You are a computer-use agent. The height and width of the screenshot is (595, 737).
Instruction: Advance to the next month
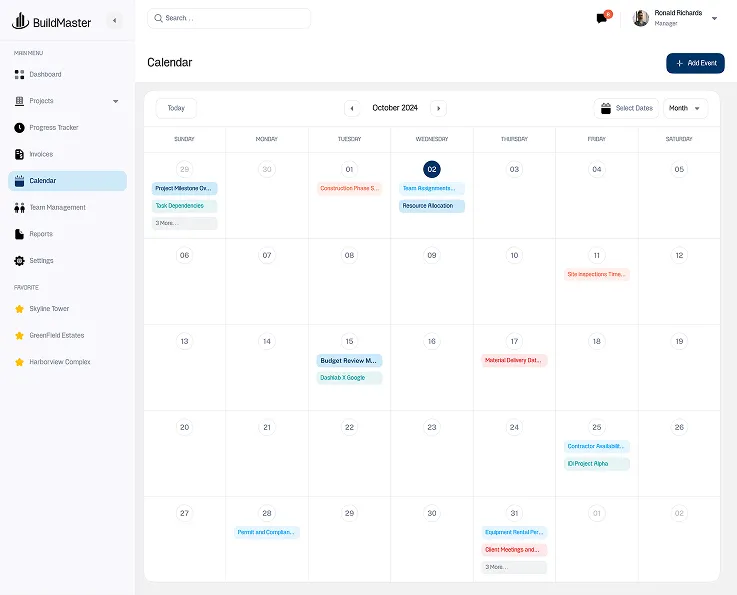[438, 108]
